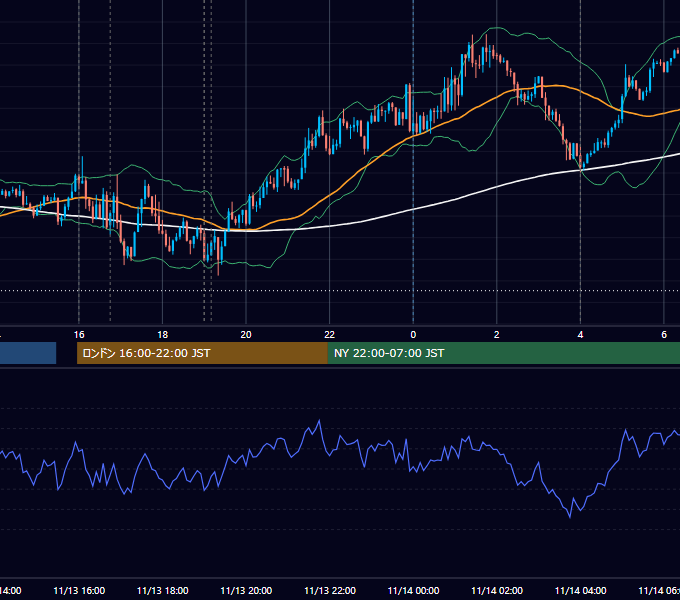Click the ロンドン 16:00-22:00 JST session bar

point(202,353)
